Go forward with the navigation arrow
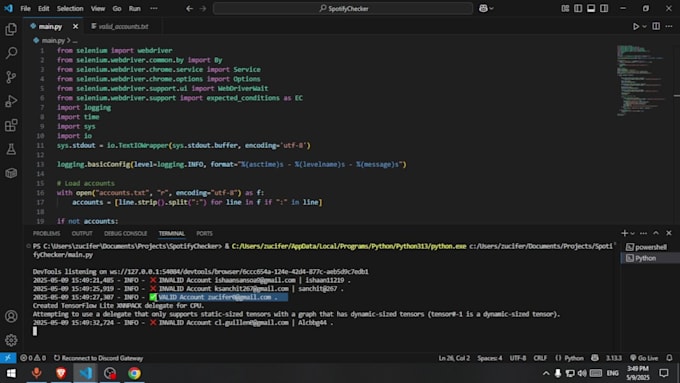 [x=203, y=8]
